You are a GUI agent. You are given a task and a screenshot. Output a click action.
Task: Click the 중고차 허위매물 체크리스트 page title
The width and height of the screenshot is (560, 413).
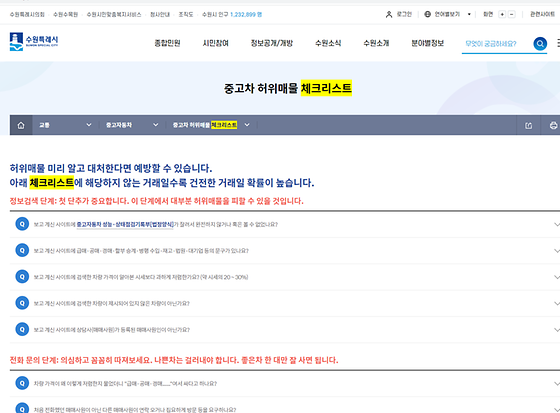[x=288, y=88]
